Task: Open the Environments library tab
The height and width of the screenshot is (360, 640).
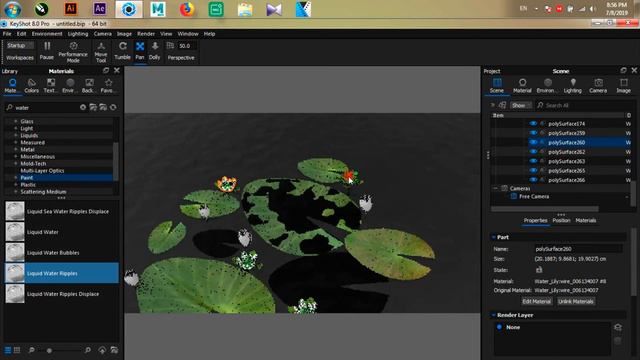Action: click(x=70, y=86)
